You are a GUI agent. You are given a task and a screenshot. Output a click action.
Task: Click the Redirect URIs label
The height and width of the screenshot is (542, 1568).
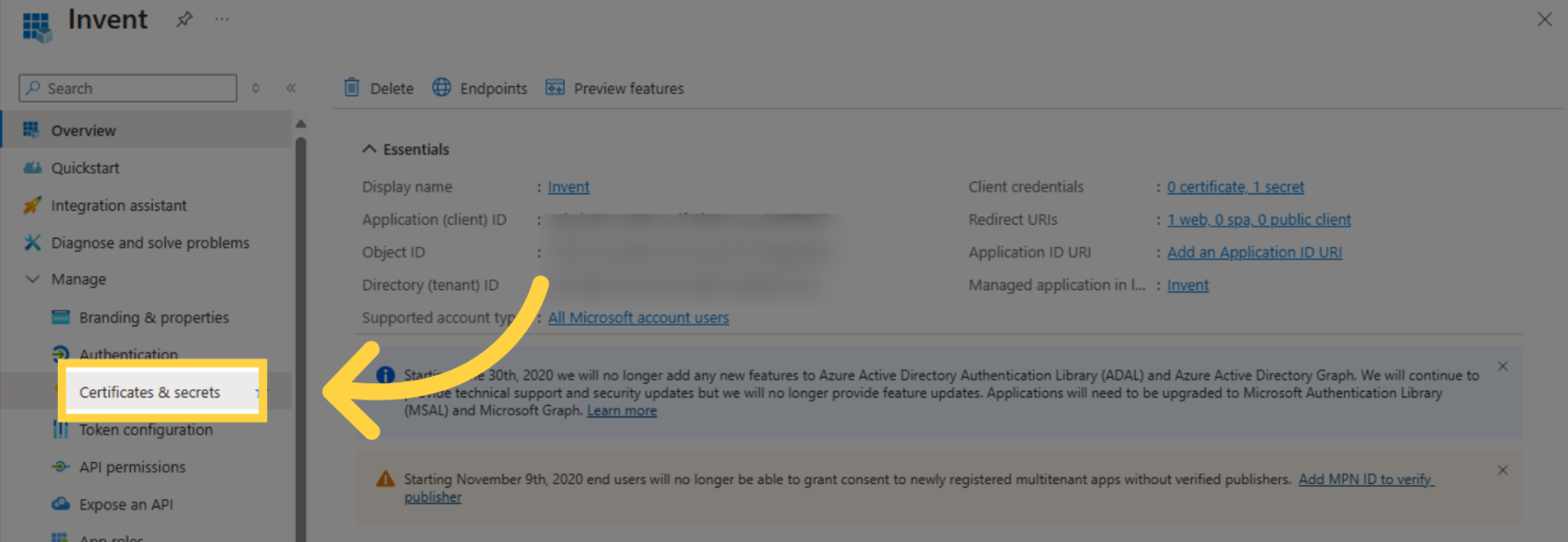click(1013, 219)
